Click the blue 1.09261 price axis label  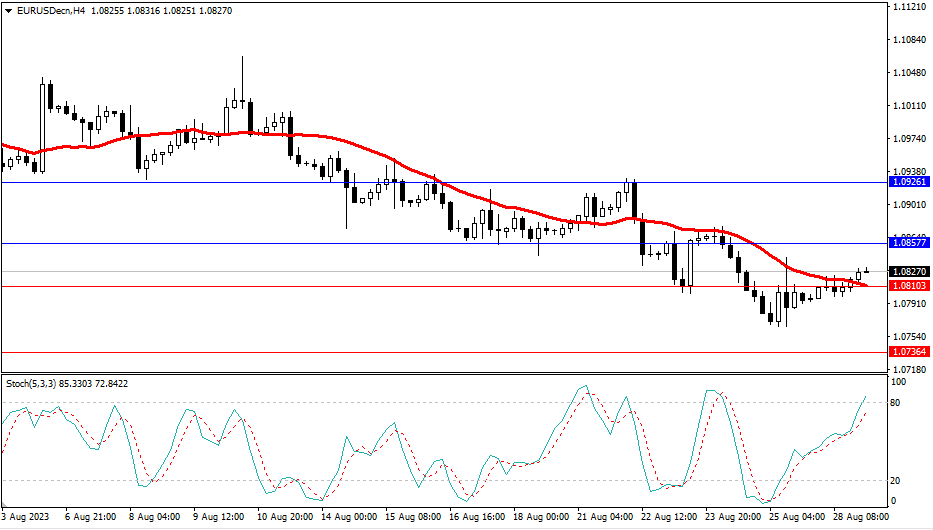[908, 182]
